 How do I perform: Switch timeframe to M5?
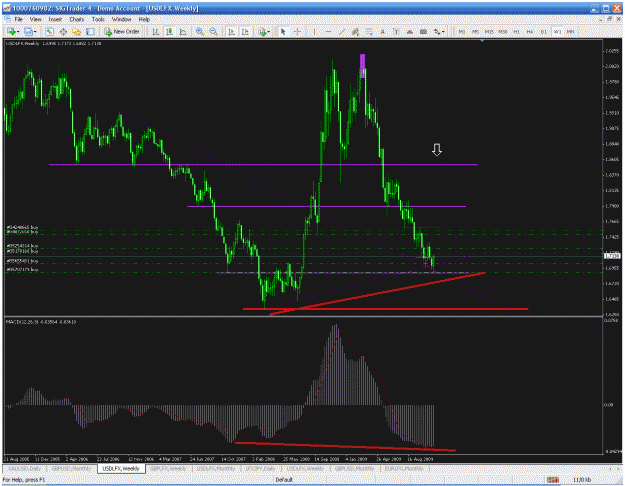tap(475, 31)
